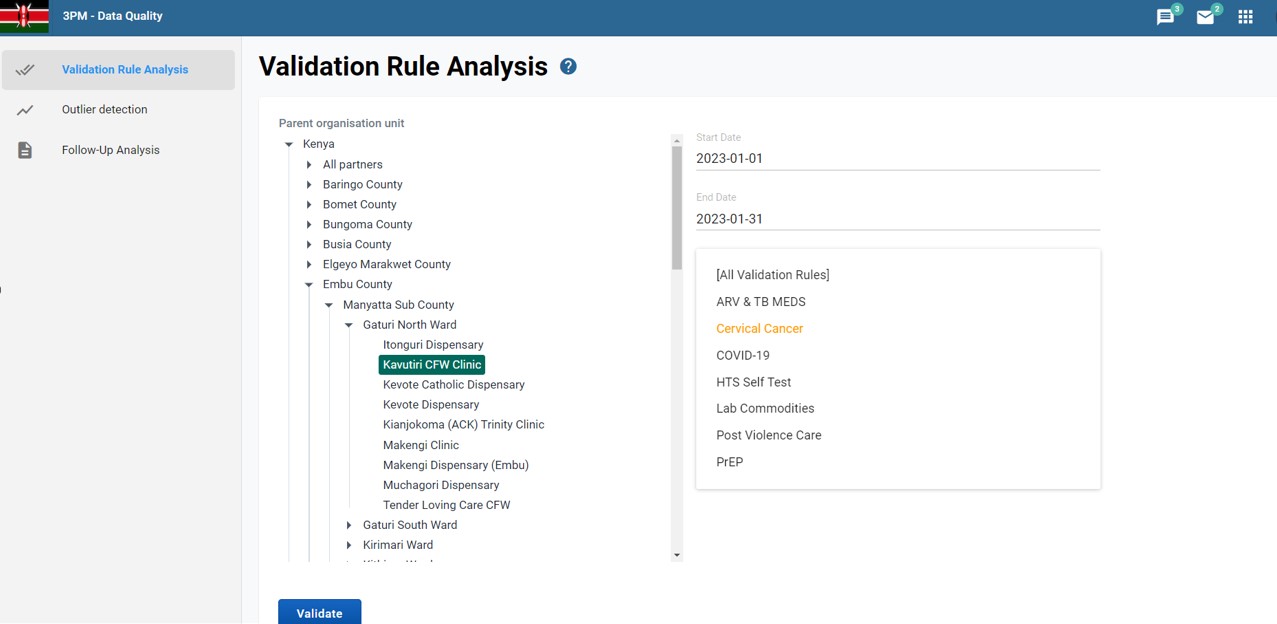Open Validation Rule Analysis in sidebar

[118, 70]
